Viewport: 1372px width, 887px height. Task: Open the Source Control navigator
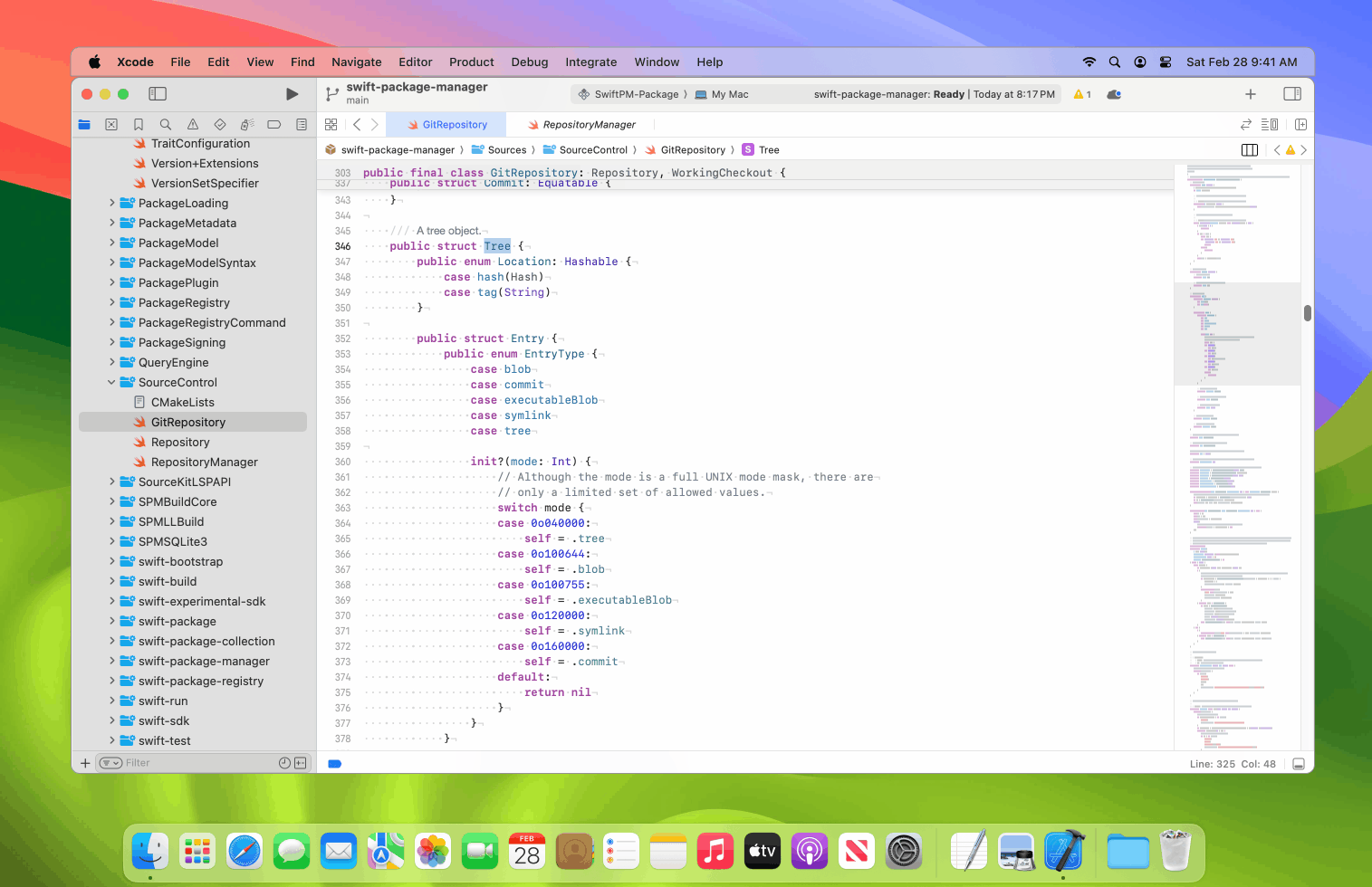pos(111,124)
